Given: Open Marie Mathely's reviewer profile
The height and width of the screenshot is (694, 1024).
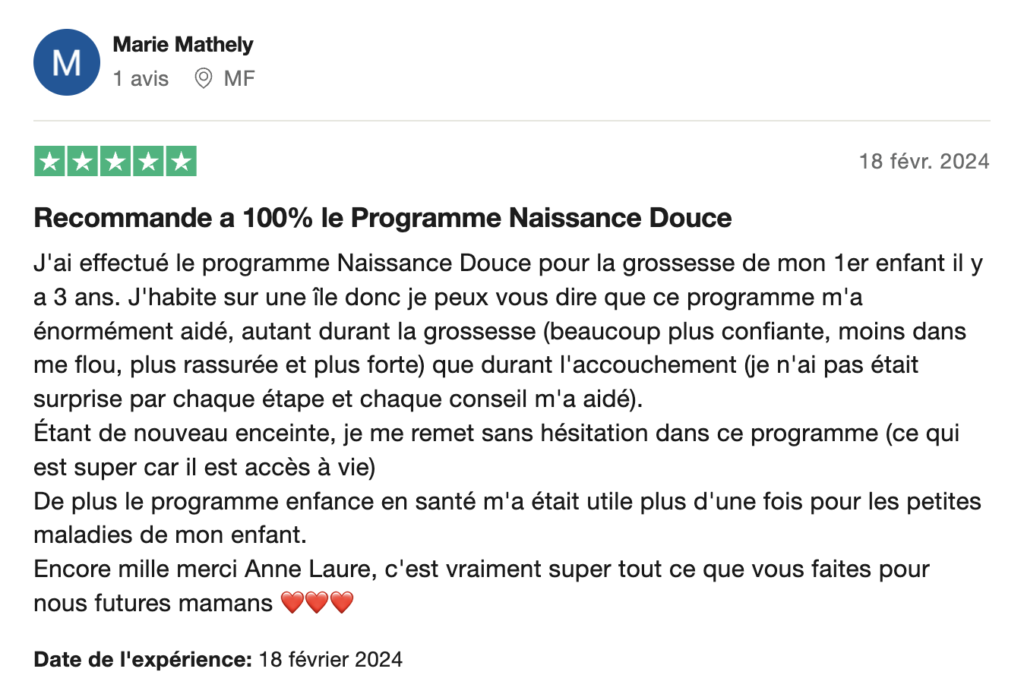Looking at the screenshot, I should 183,44.
